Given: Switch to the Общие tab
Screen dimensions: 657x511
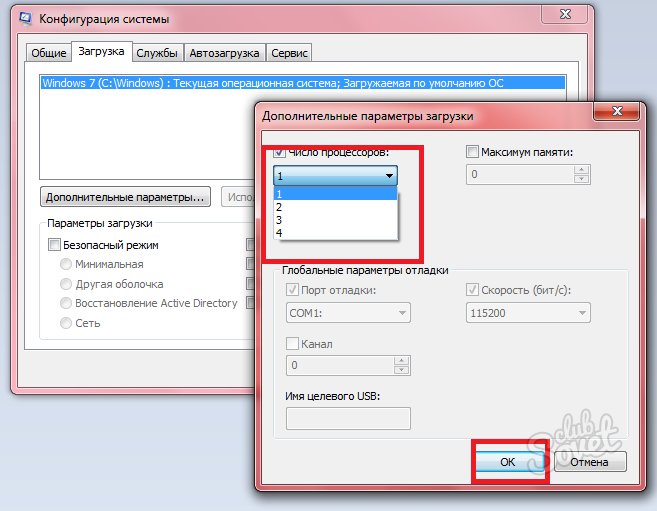Looking at the screenshot, I should click(x=48, y=53).
